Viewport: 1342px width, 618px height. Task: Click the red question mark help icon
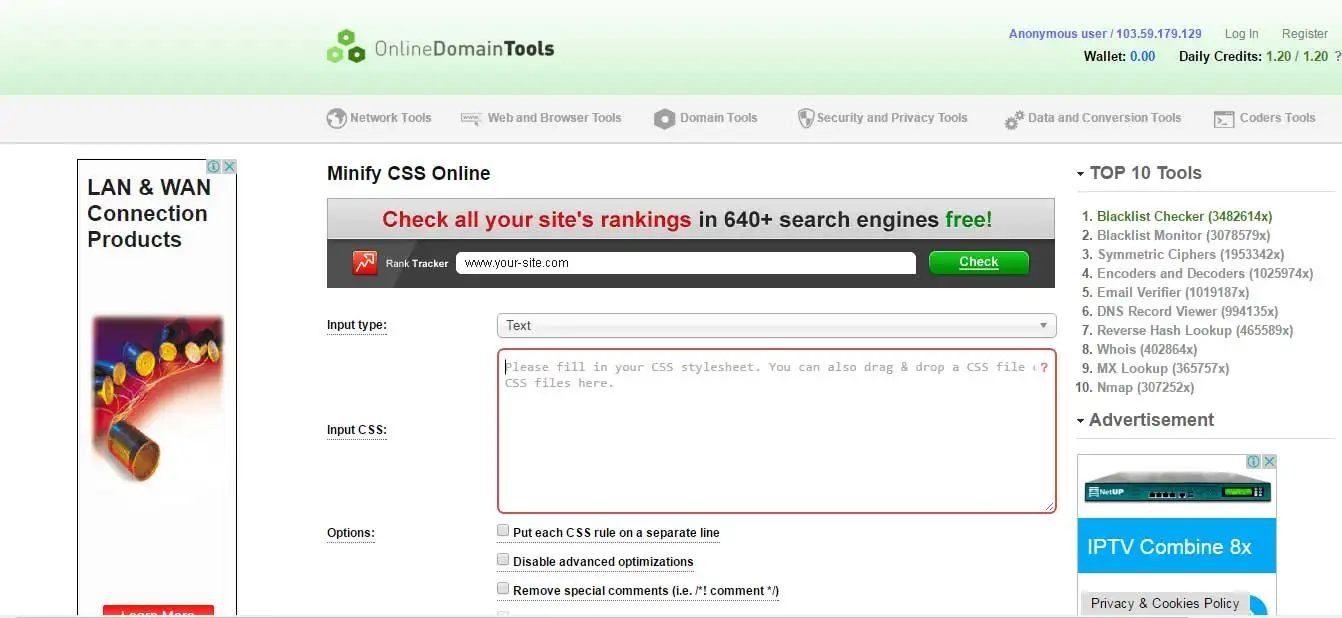[1044, 368]
